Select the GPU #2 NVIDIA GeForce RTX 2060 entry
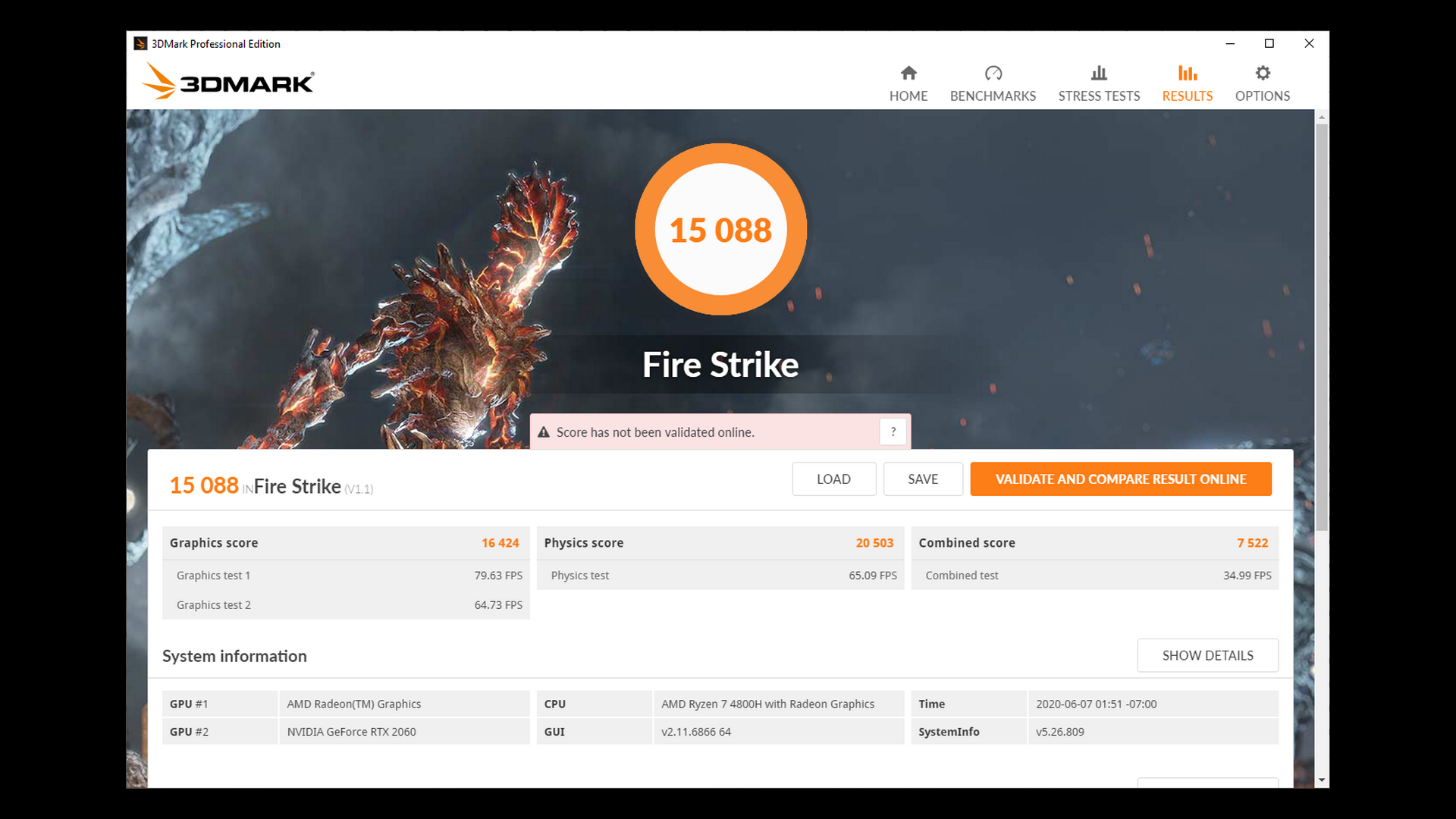 [x=351, y=731]
